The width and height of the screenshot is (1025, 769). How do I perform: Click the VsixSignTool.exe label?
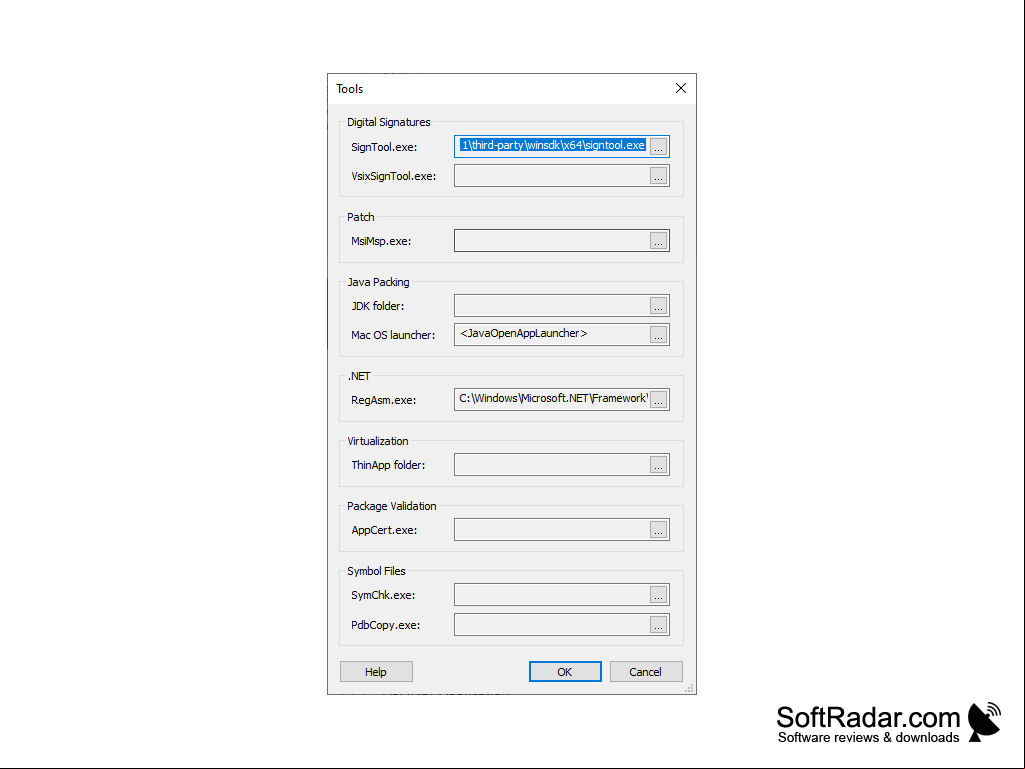394,176
